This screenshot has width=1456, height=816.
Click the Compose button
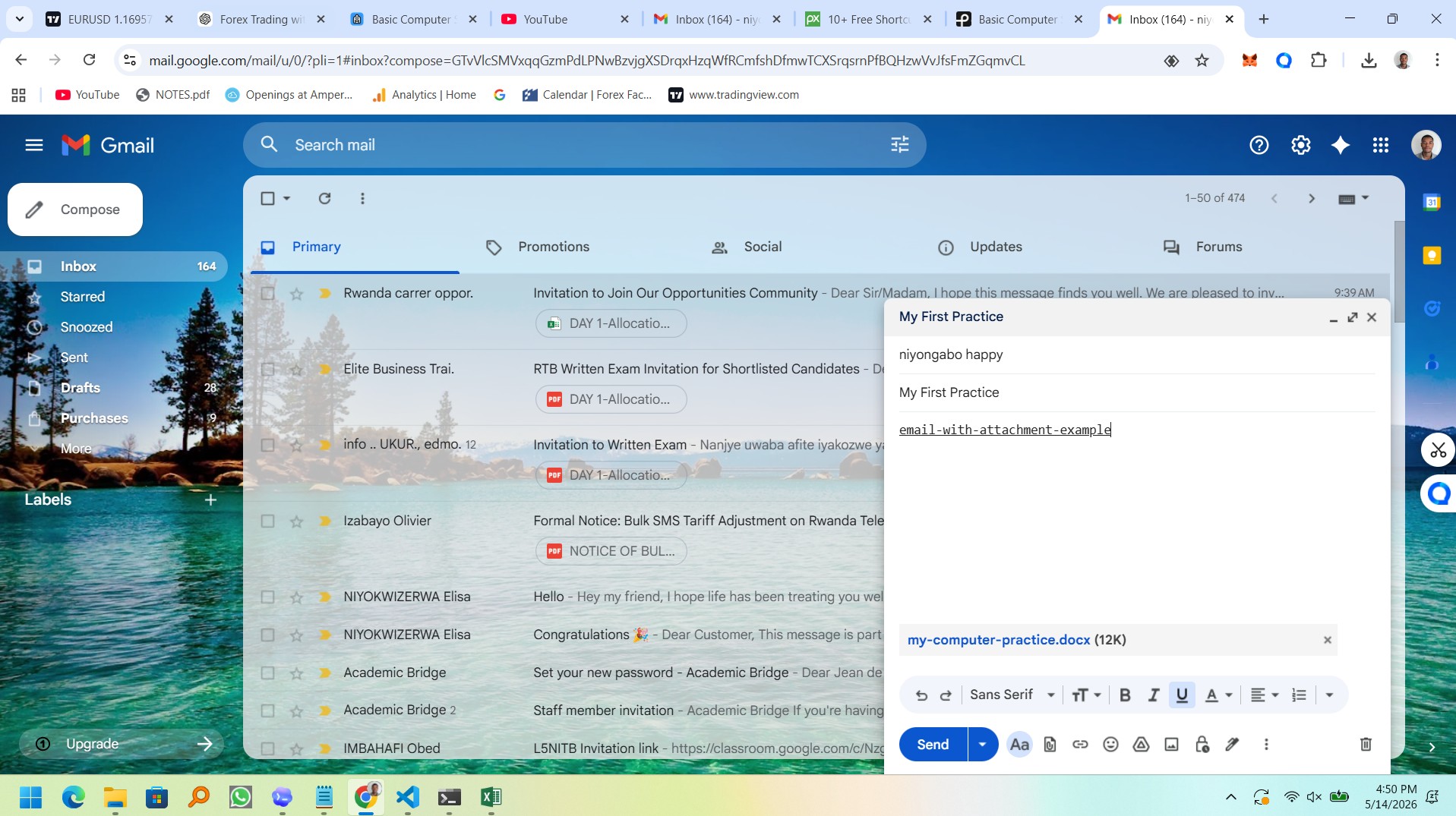pyautogui.click(x=75, y=210)
